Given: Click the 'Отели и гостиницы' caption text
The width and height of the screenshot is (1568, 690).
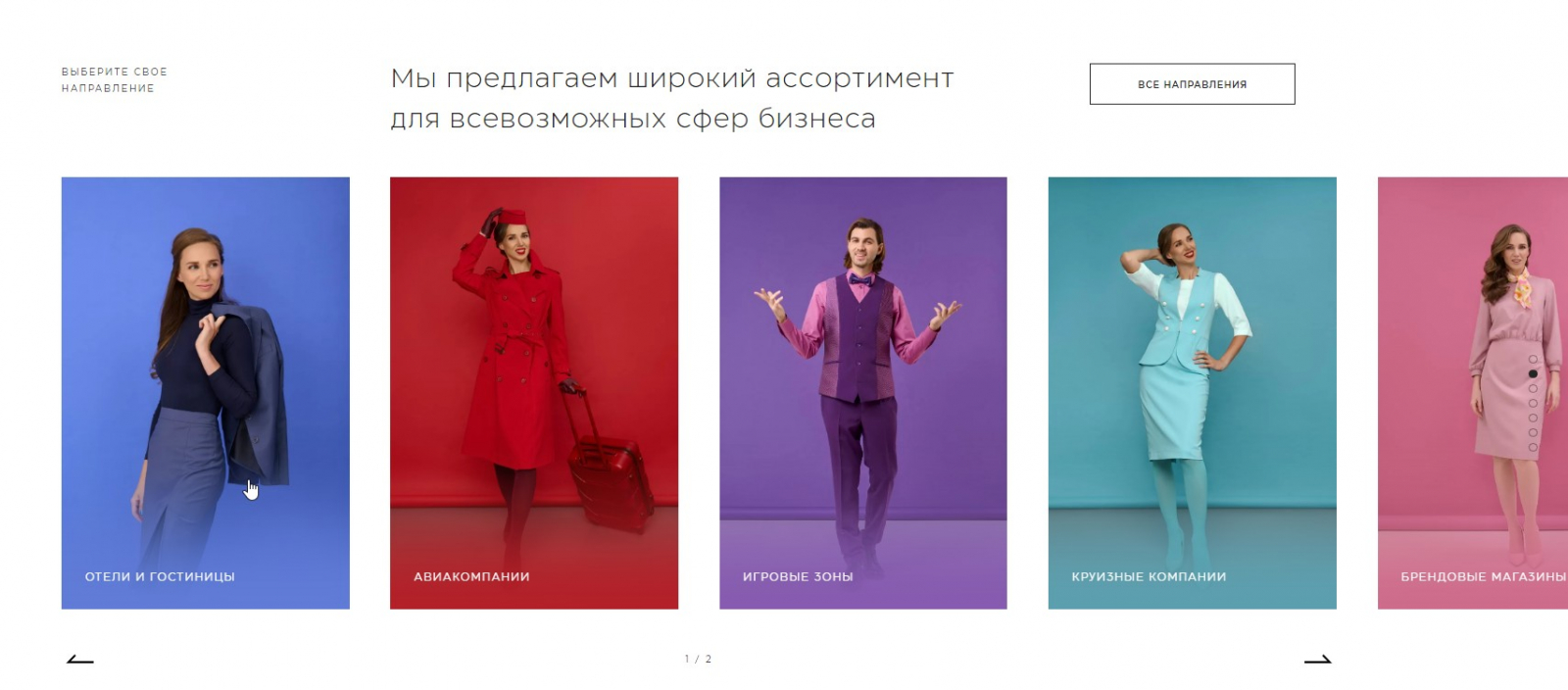Looking at the screenshot, I should [160, 576].
